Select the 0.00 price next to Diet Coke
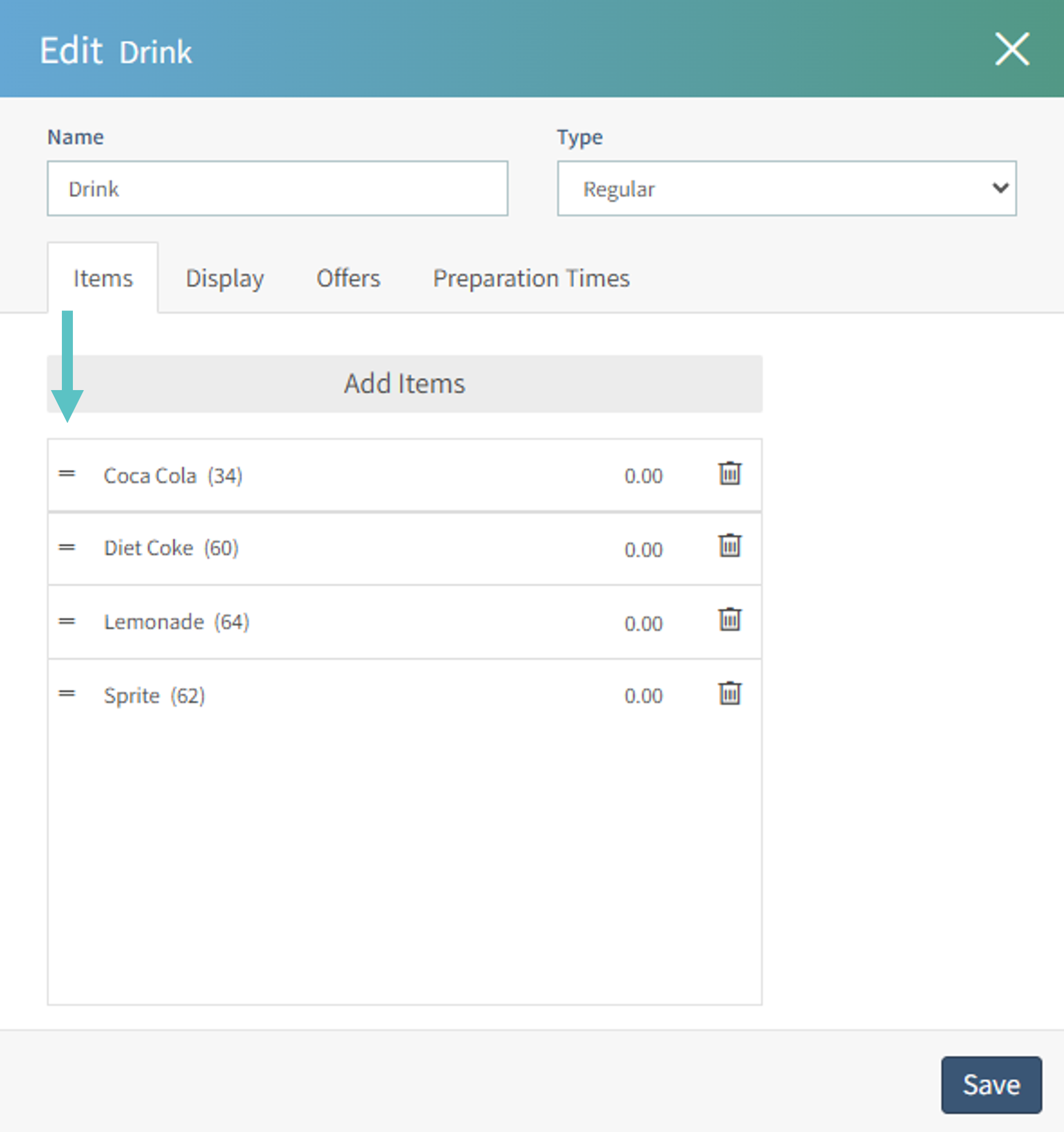Screen dimensions: 1064x1132 pyautogui.click(x=643, y=549)
